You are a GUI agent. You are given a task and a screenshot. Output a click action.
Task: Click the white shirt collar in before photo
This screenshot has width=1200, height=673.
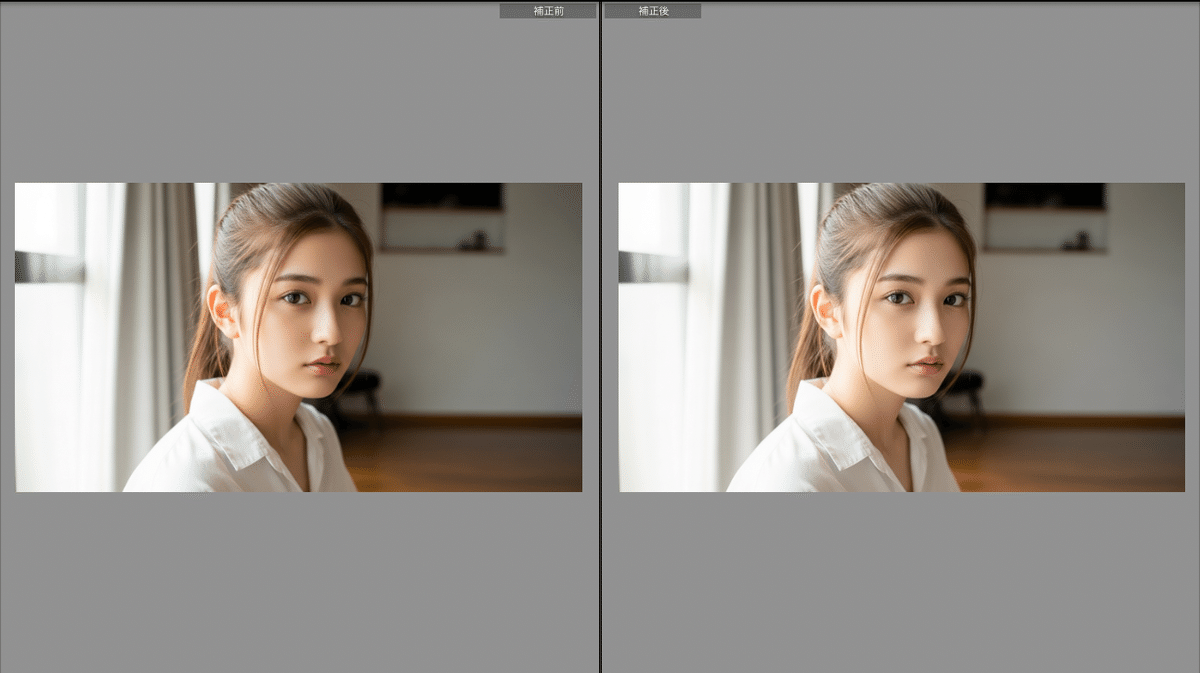(x=225, y=432)
